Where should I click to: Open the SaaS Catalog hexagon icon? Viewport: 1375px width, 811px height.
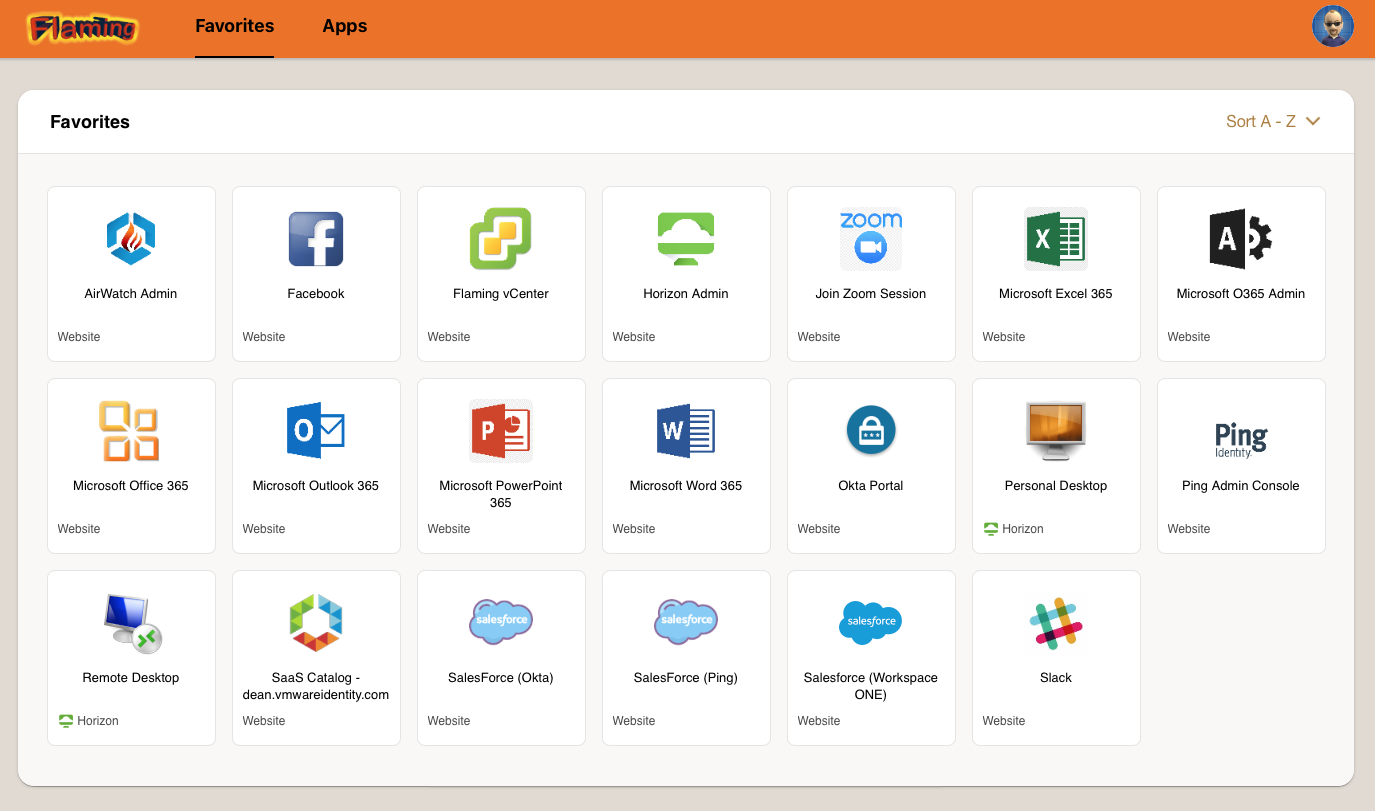pos(316,623)
